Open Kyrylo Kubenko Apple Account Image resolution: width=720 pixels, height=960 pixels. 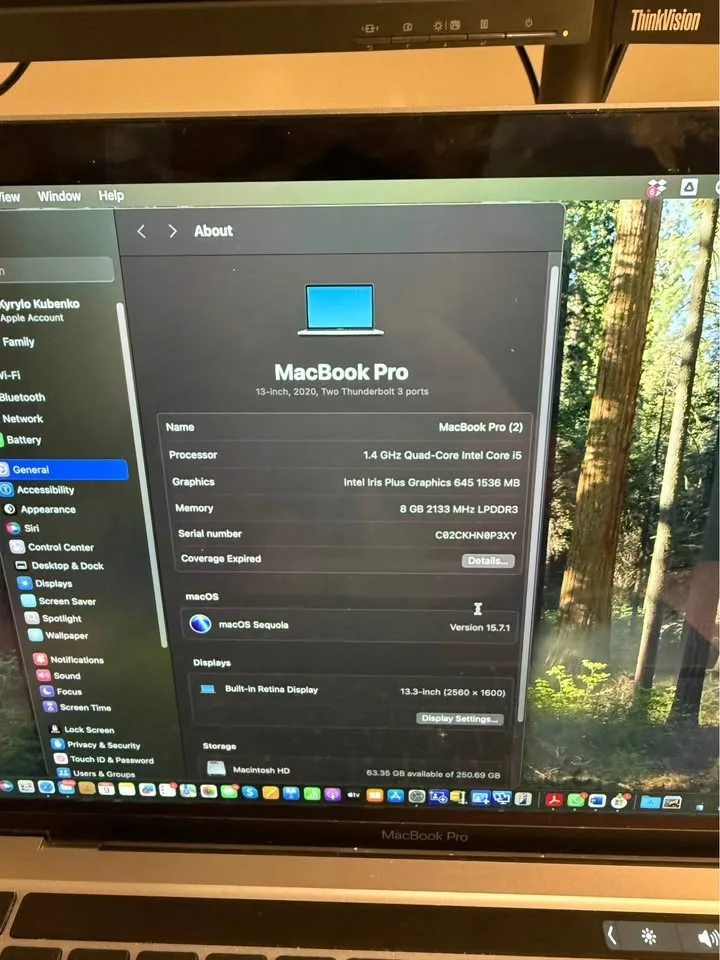click(x=39, y=310)
